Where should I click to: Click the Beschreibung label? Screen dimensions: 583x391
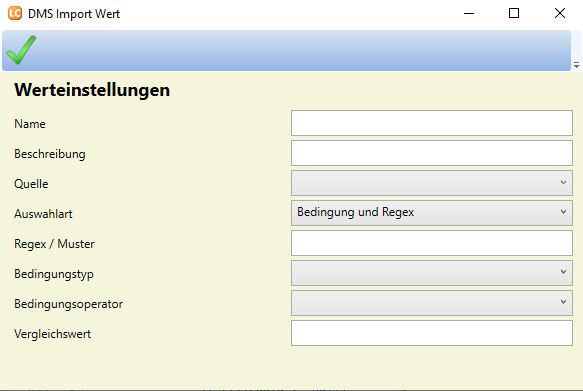pos(50,154)
